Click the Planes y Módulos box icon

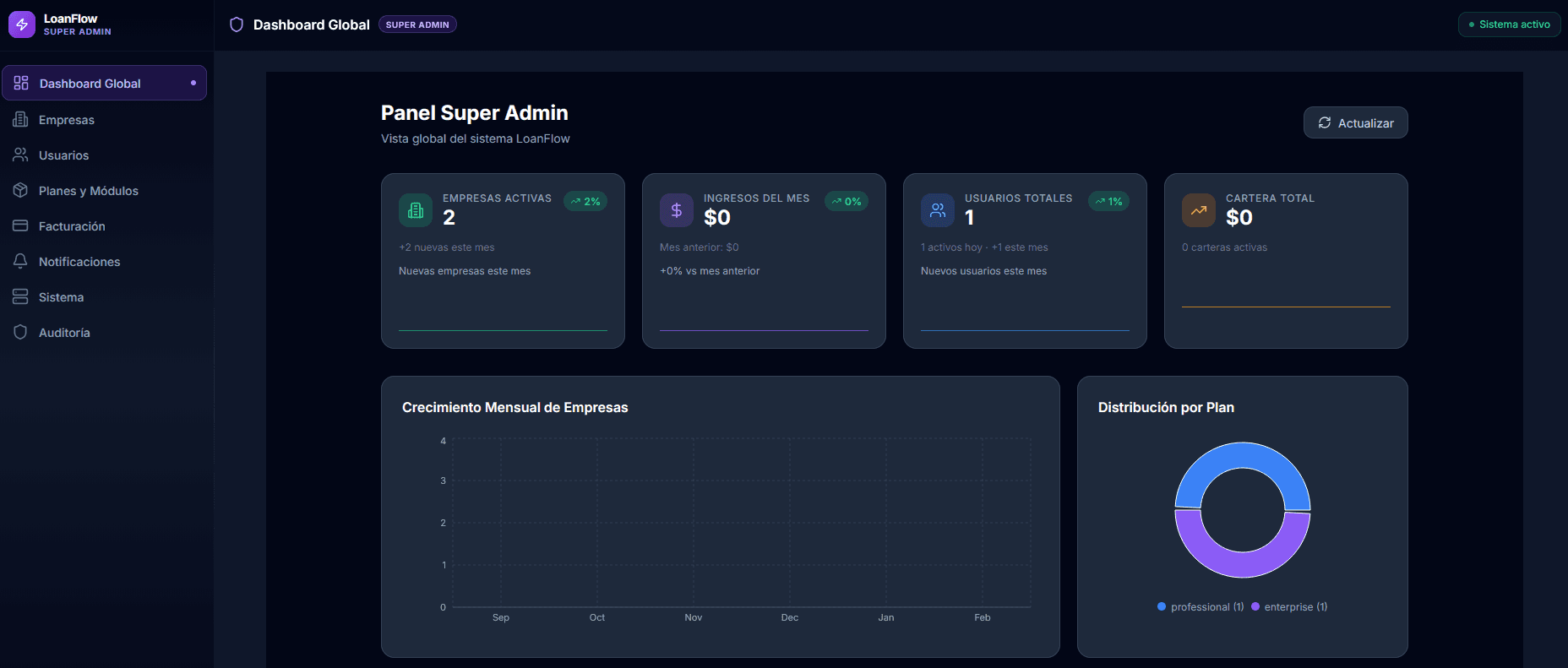[x=20, y=191]
